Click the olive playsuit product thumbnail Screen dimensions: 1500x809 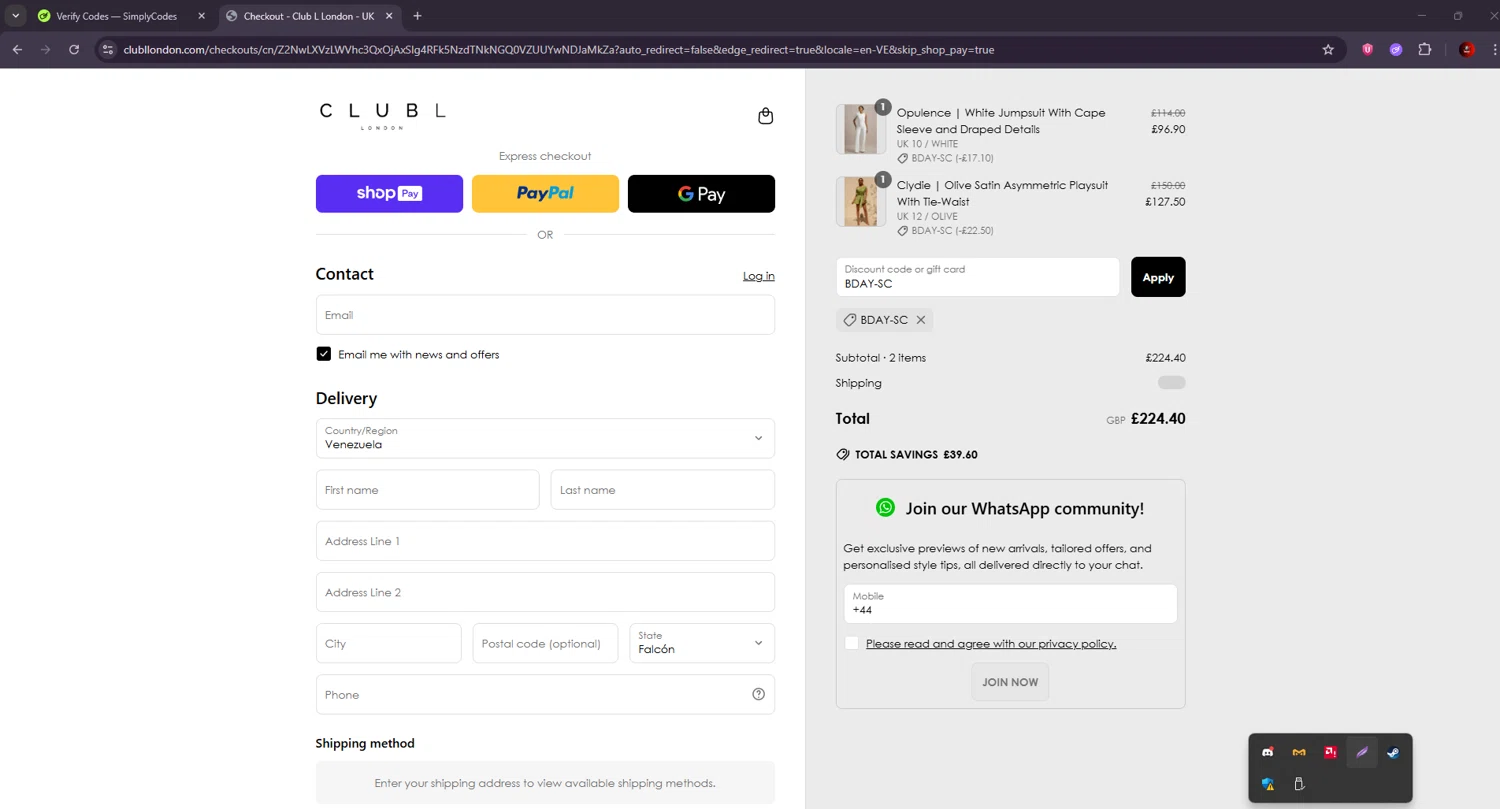tap(860, 201)
